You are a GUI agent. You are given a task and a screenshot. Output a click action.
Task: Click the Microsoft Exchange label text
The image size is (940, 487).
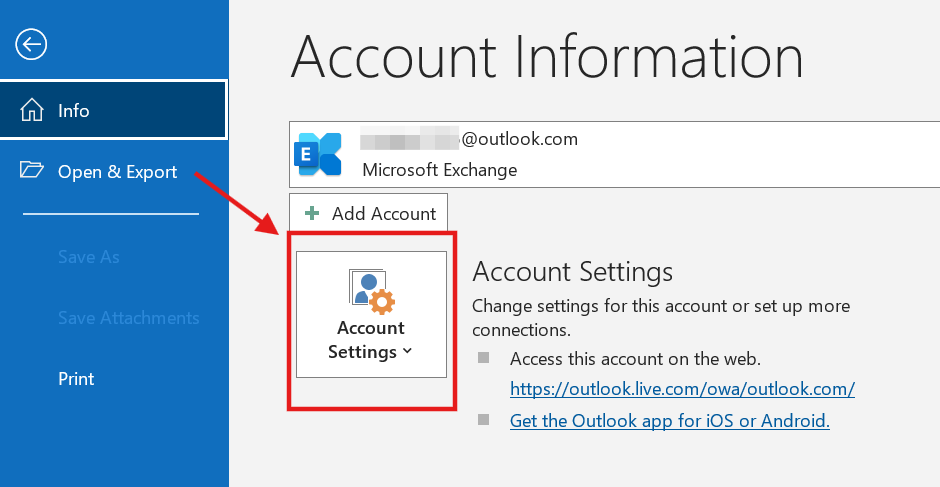439,170
